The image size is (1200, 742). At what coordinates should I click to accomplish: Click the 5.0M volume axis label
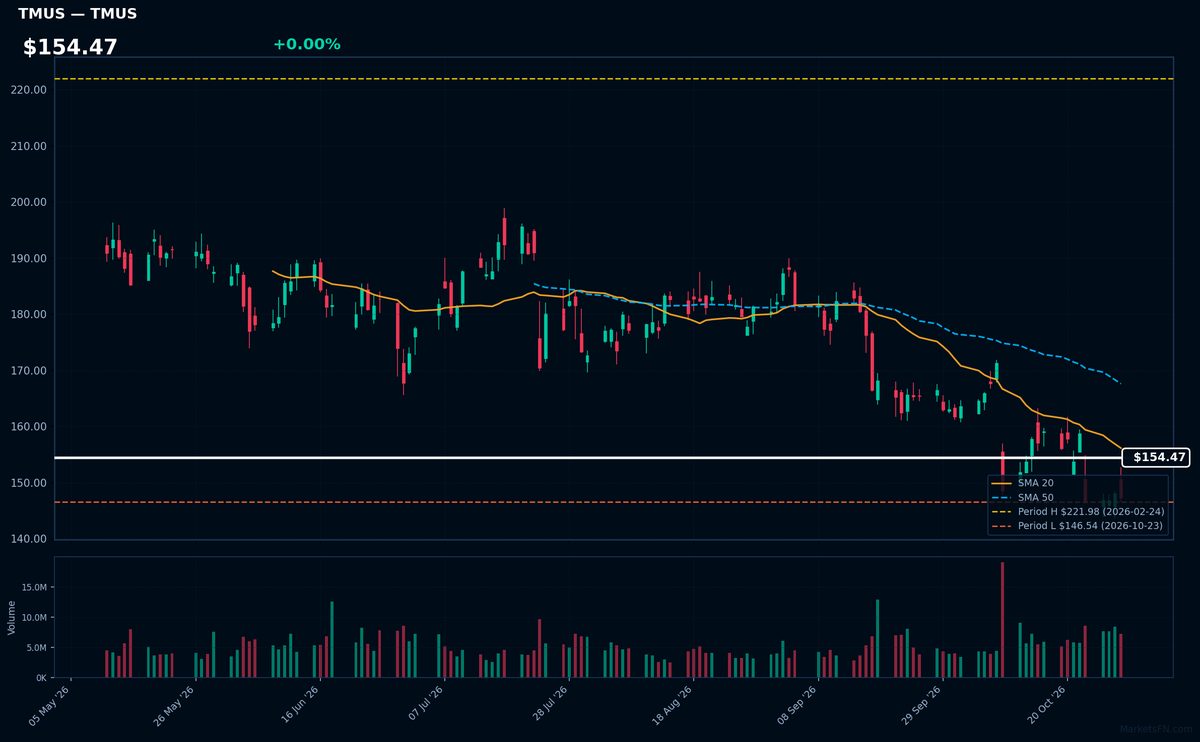pos(36,648)
